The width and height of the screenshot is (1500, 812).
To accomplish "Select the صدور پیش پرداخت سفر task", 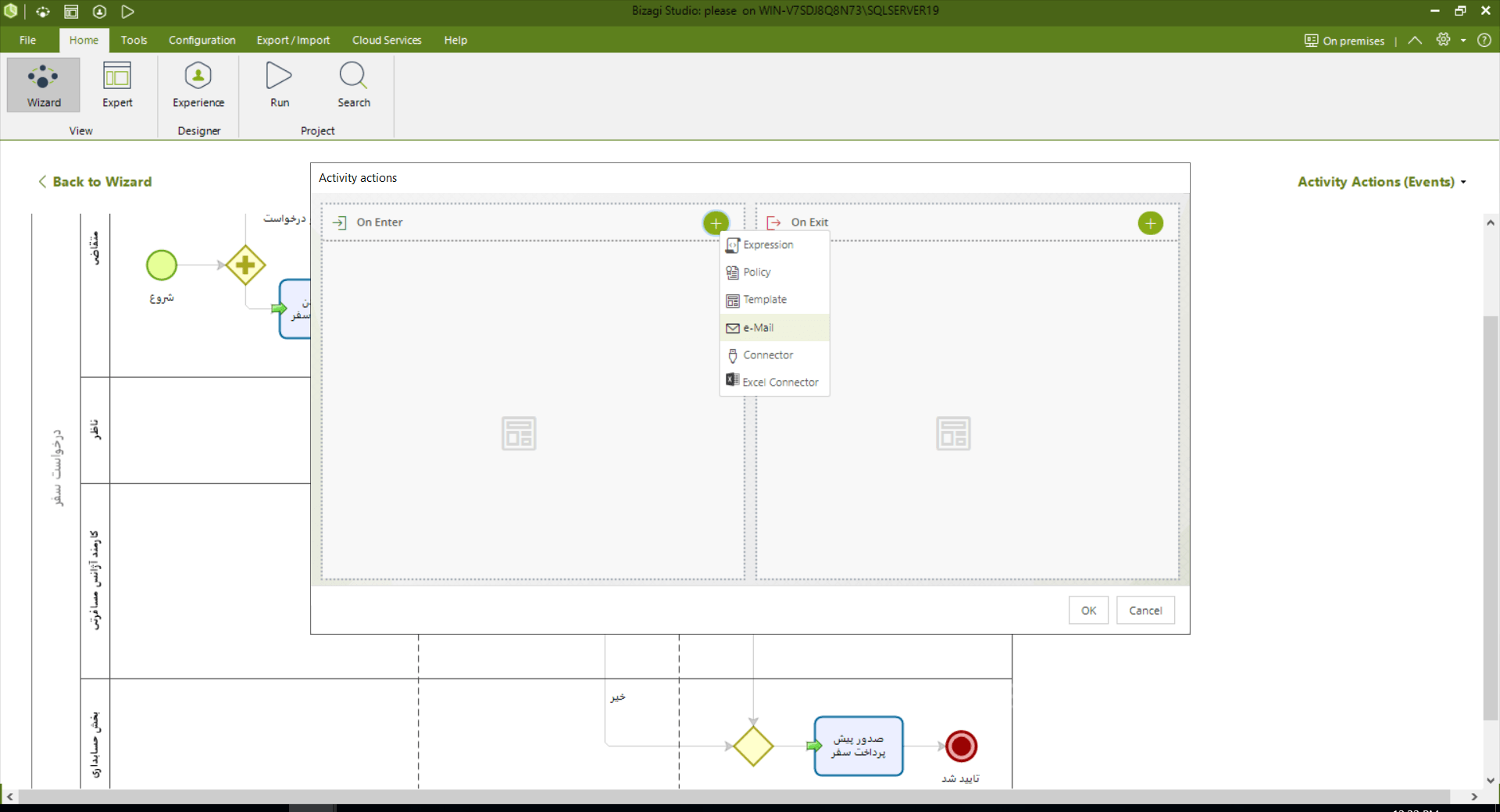I will [x=859, y=746].
